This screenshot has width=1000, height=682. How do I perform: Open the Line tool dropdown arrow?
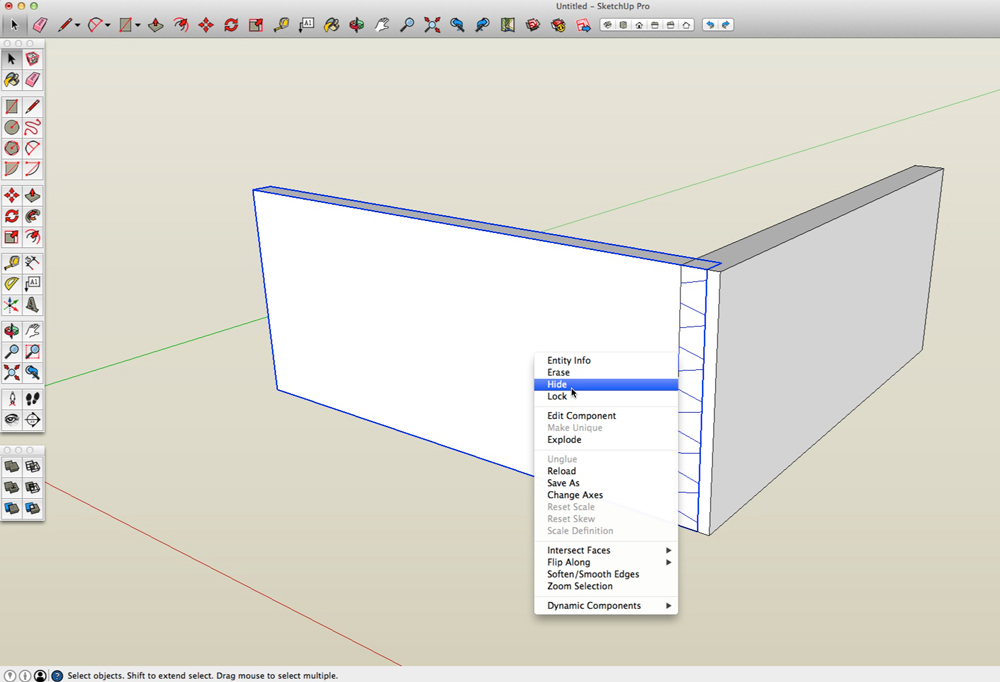[77, 26]
